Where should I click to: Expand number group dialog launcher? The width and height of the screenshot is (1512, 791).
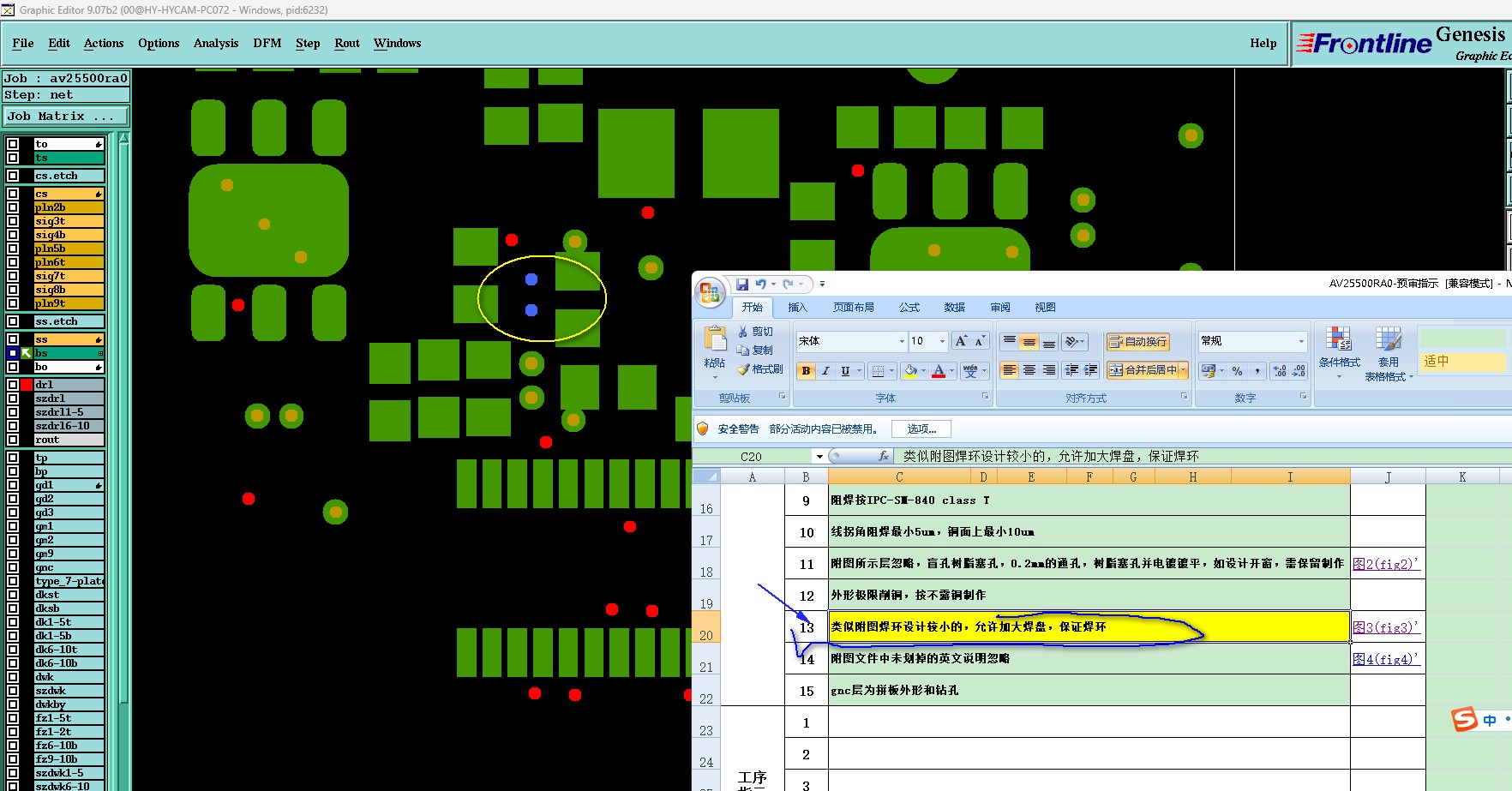[1303, 397]
